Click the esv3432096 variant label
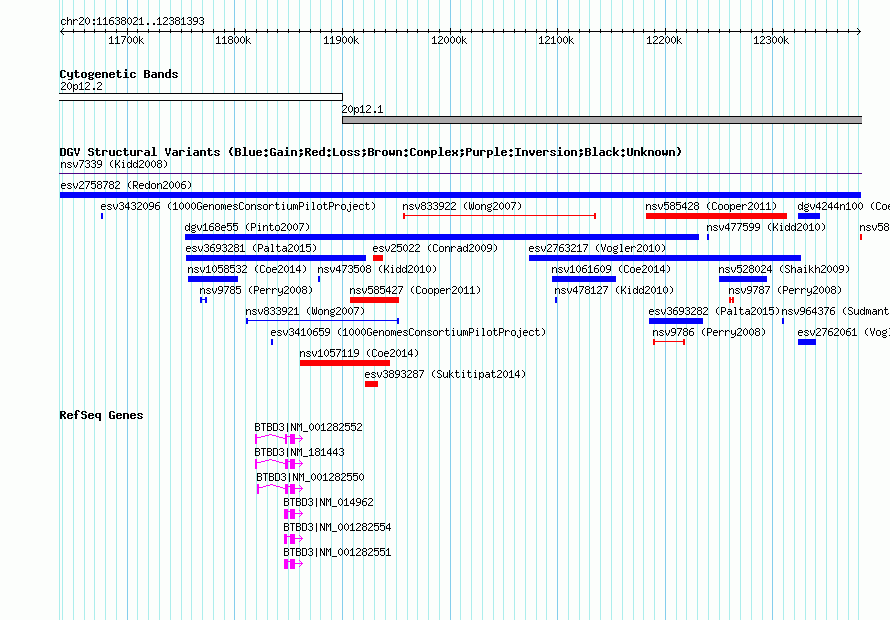The height and width of the screenshot is (620, 890). coord(238,206)
